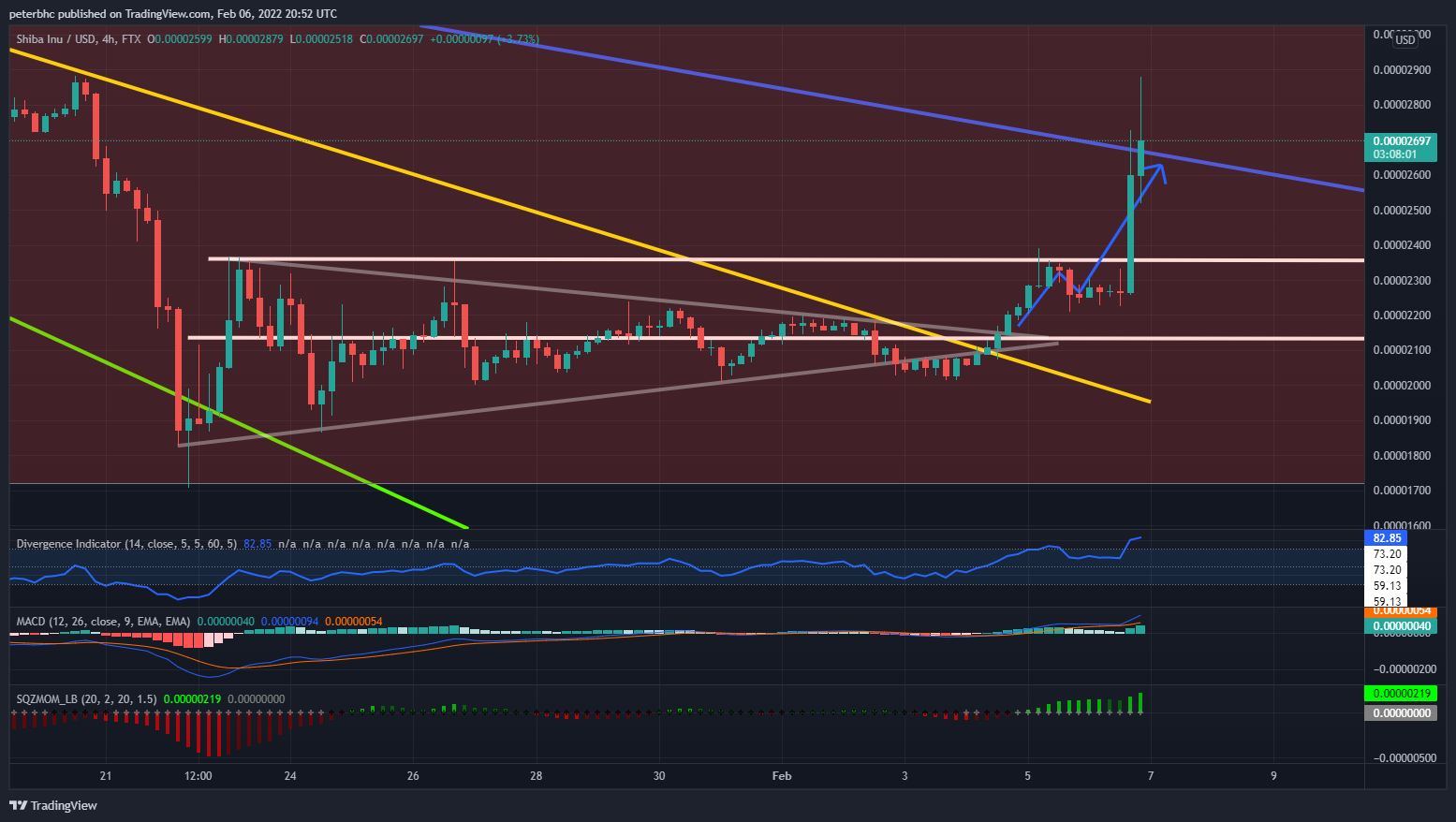The height and width of the screenshot is (822, 1456).
Task: Click the Feb label on the time axis
Action: click(782, 776)
